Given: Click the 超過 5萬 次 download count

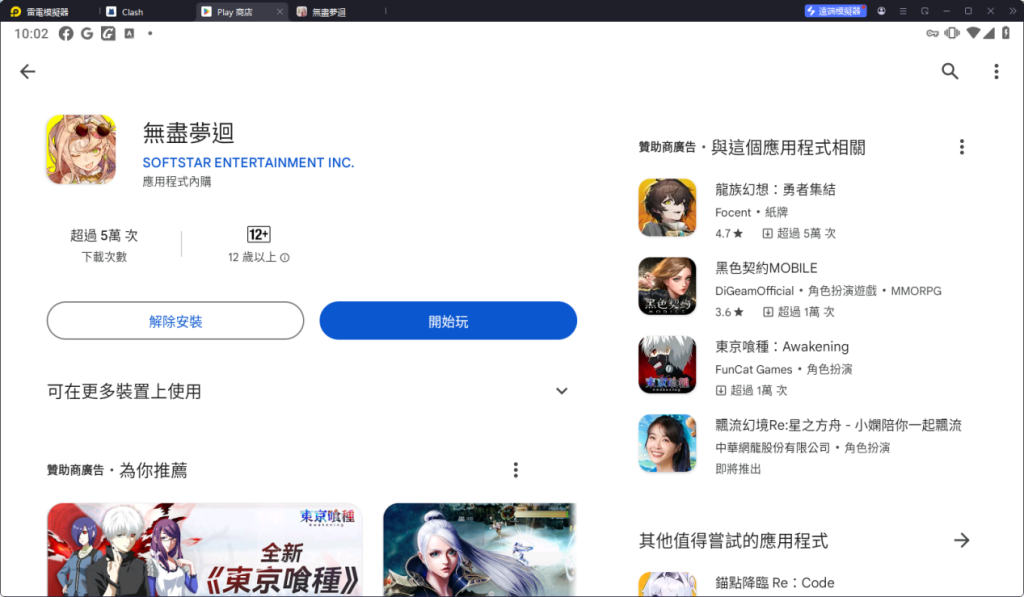Looking at the screenshot, I should tap(104, 235).
